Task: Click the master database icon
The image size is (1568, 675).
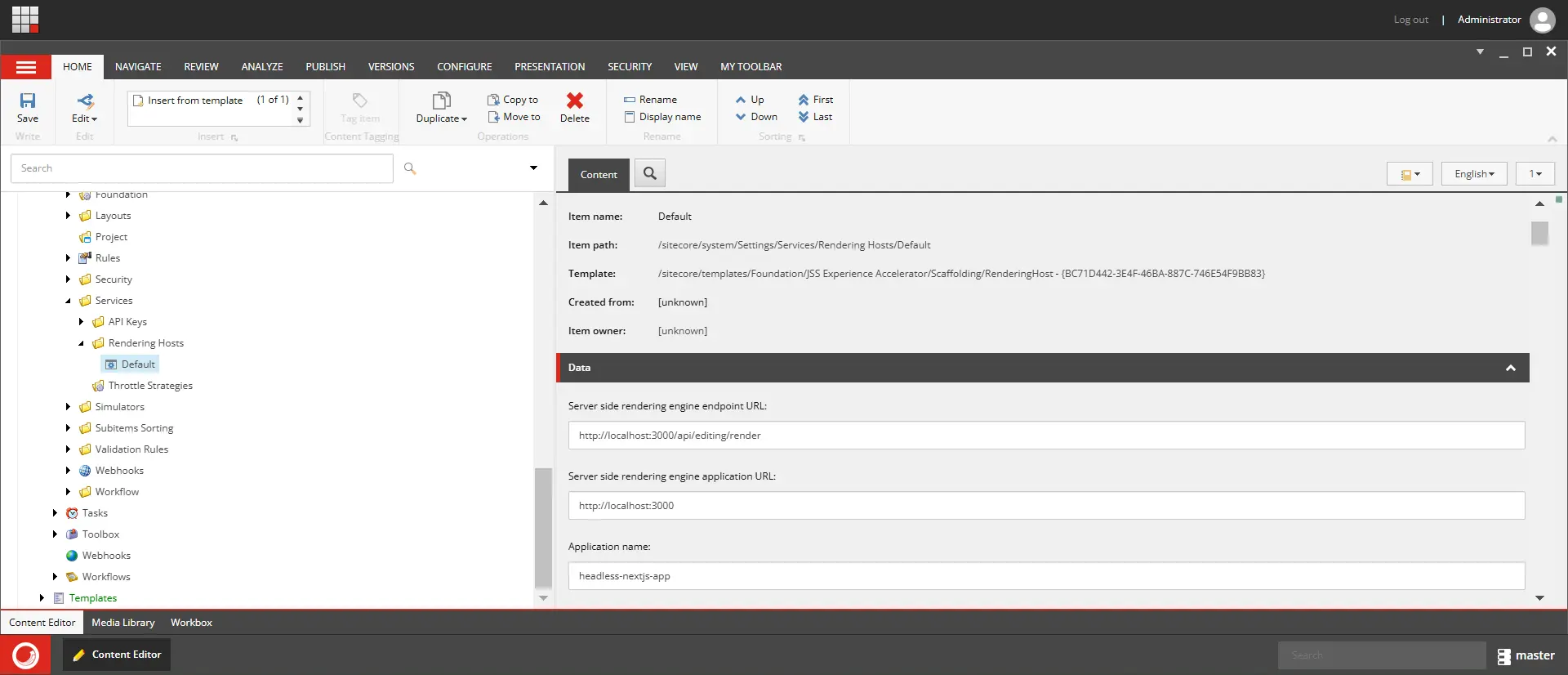Action: coord(1504,656)
